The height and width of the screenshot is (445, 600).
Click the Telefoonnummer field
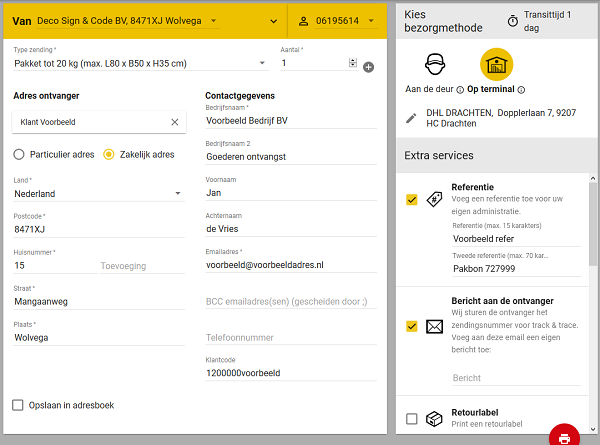[x=291, y=337]
